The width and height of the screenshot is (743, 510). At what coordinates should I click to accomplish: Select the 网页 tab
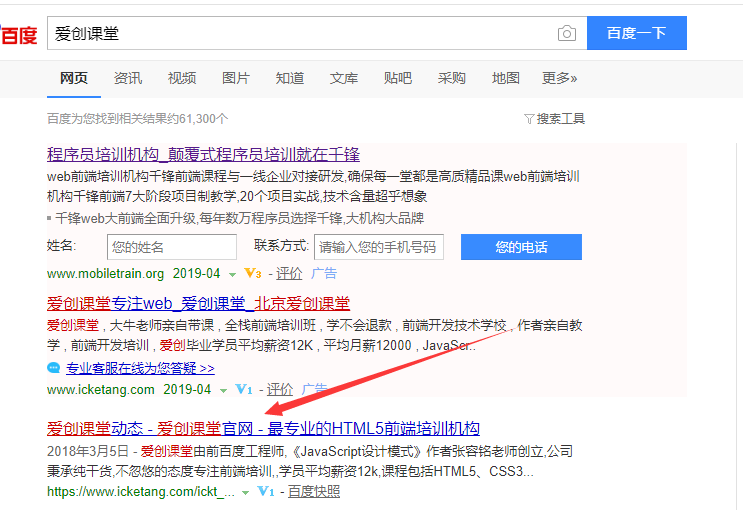[73, 78]
